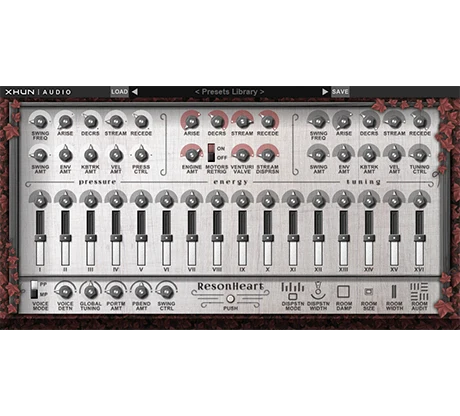Click the slider handle for resonator VIII
This screenshot has width=460, height=416.
pyautogui.click(x=217, y=238)
